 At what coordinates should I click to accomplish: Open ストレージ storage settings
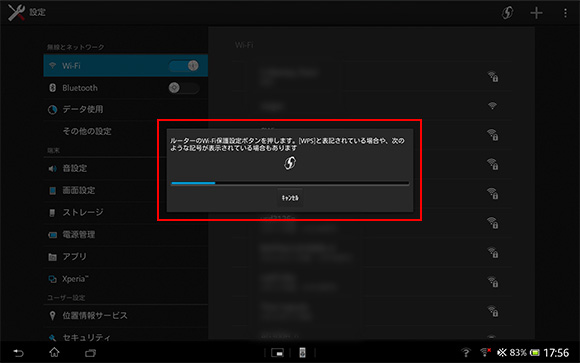click(101, 212)
